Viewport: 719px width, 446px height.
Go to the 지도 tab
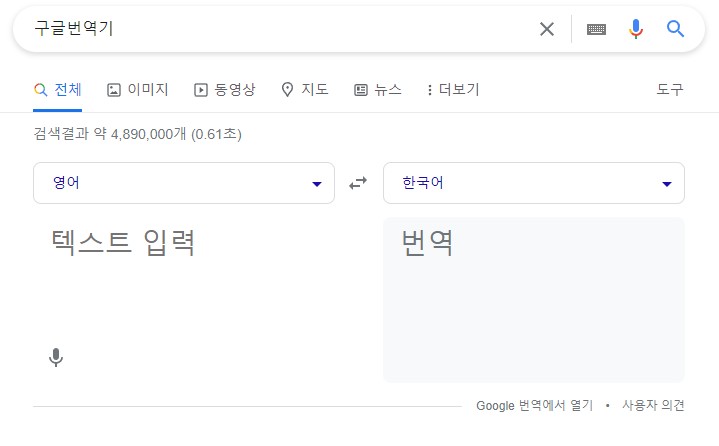(305, 89)
